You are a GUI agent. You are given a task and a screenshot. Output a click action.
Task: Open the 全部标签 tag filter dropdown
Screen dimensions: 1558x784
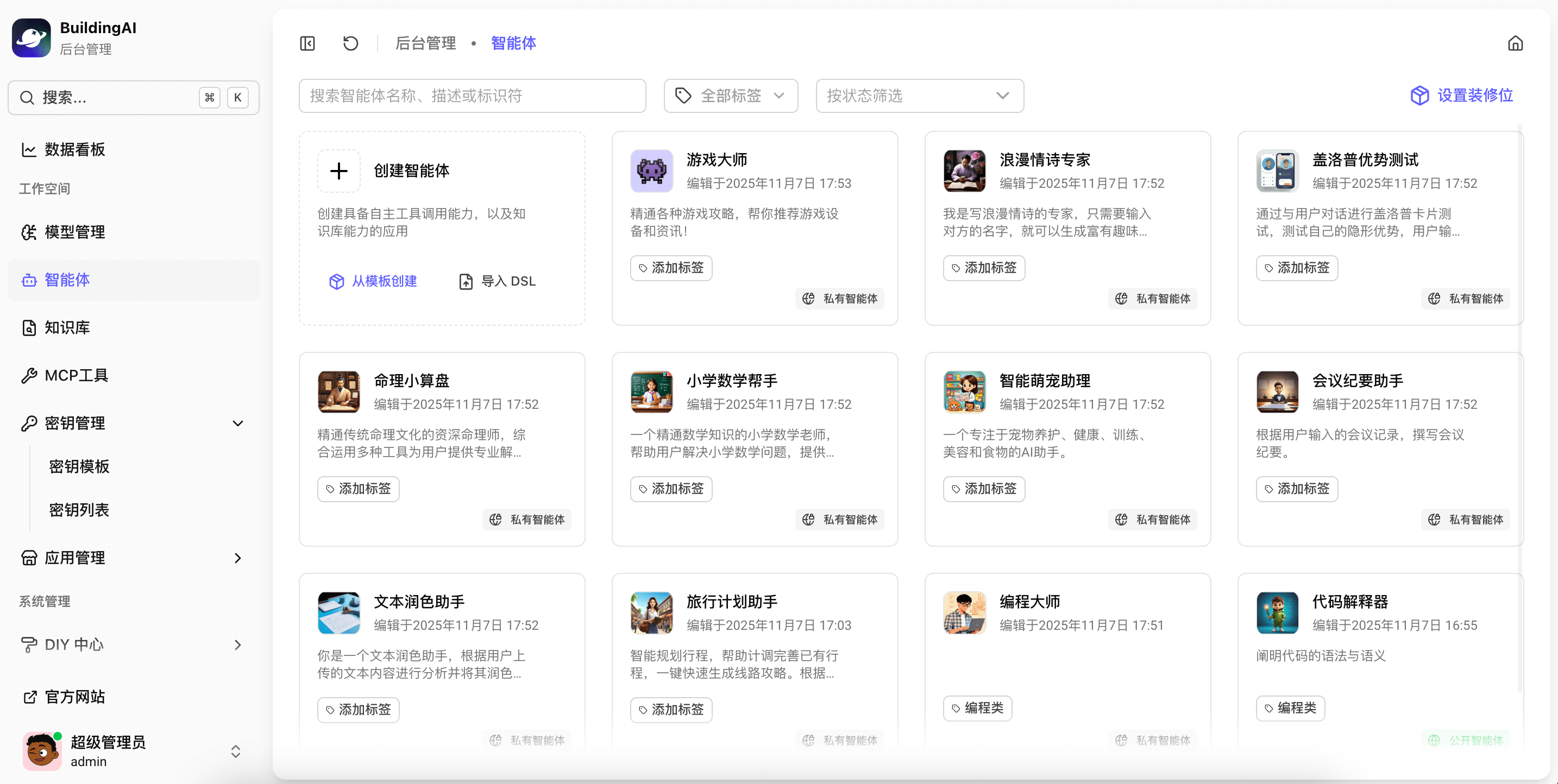(x=731, y=96)
